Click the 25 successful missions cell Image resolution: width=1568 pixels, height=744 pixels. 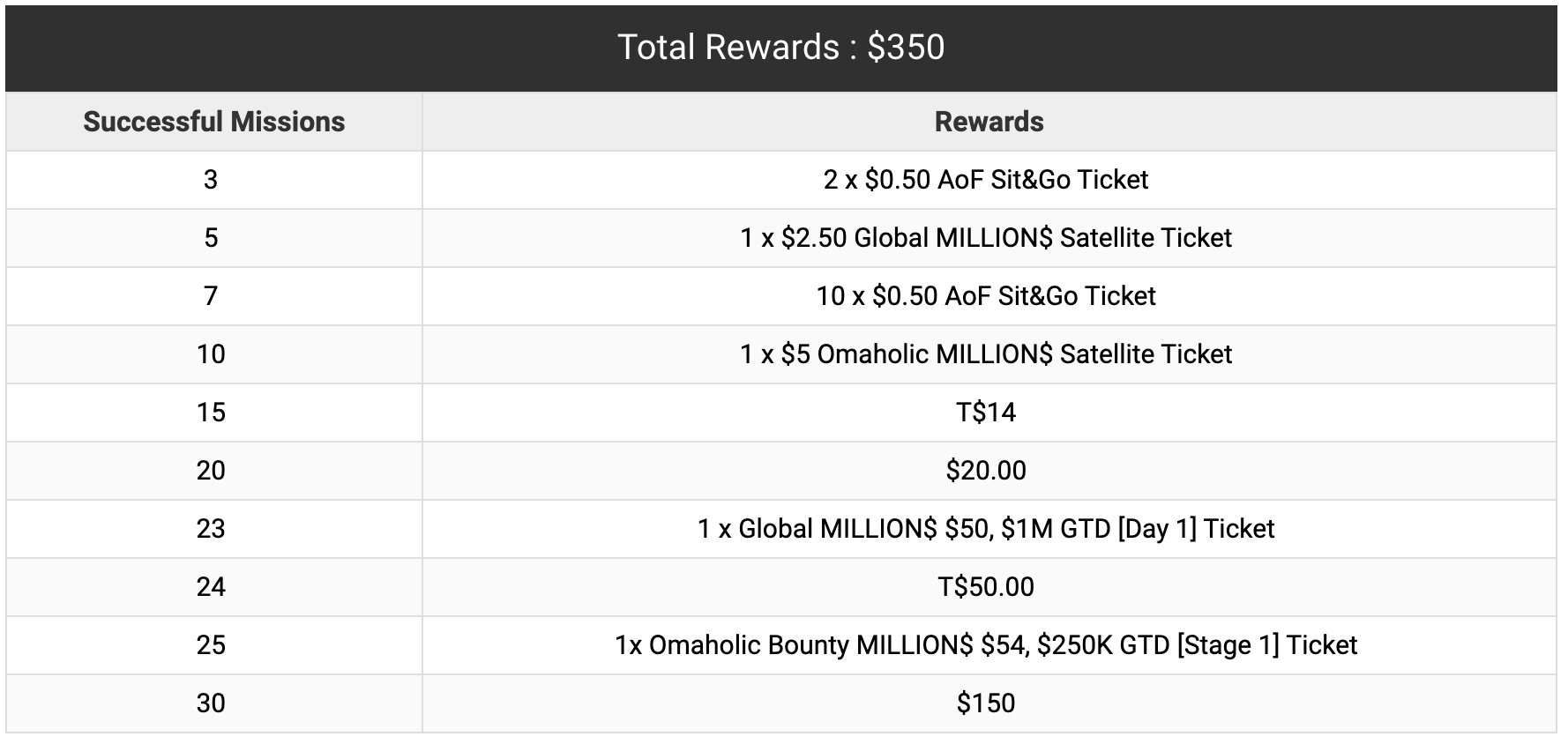(211, 645)
